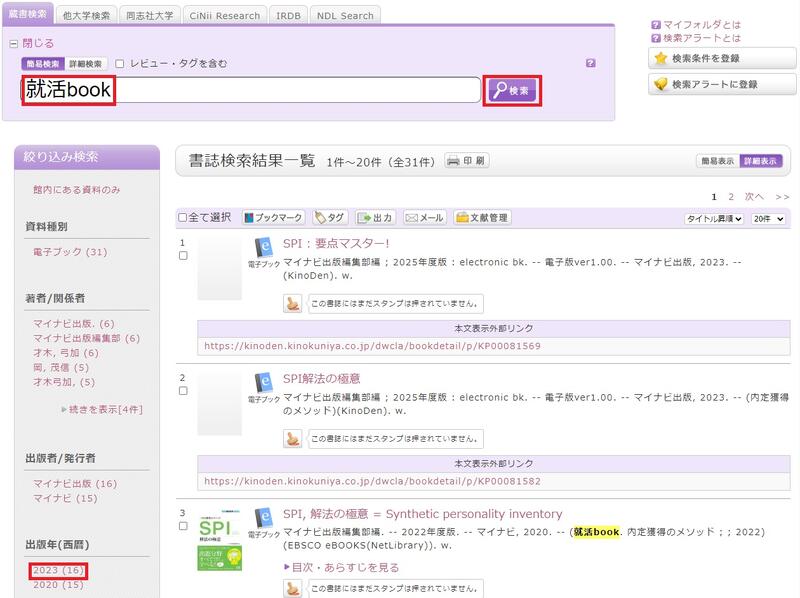The image size is (800, 598).
Task: Open the title SPI解法の極意
Action: (322, 379)
